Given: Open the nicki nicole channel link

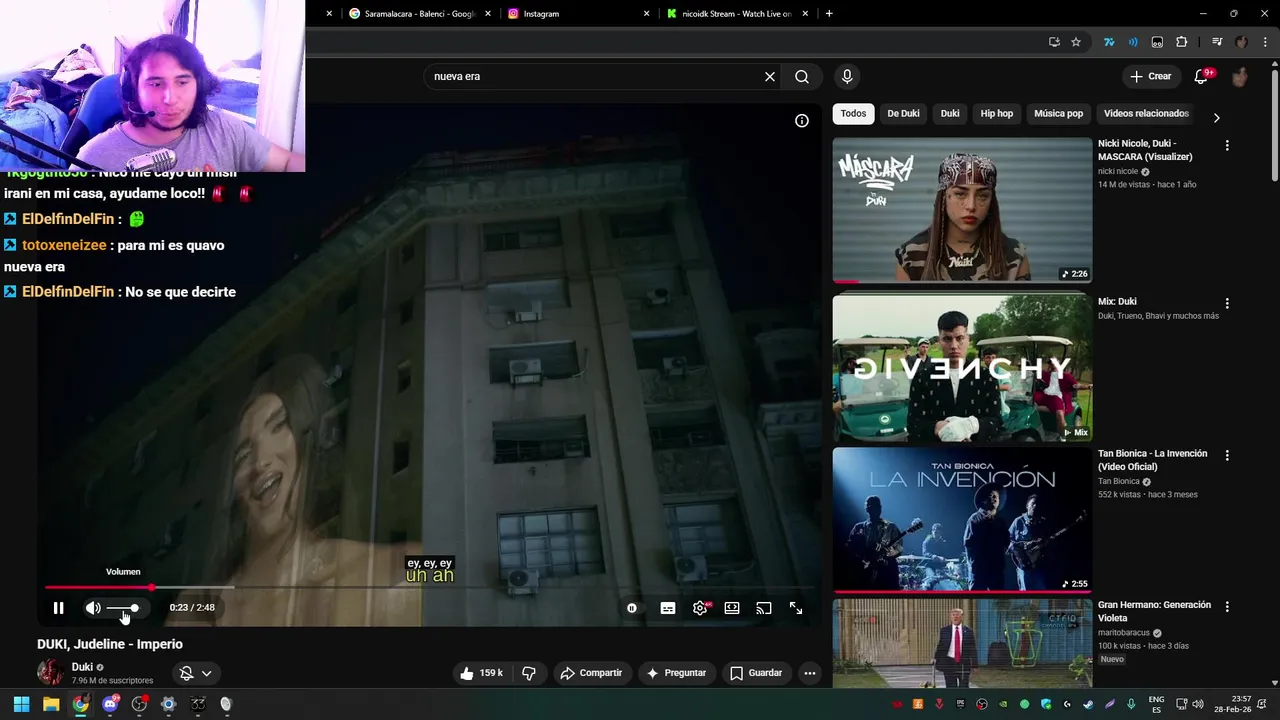Looking at the screenshot, I should tap(1118, 171).
